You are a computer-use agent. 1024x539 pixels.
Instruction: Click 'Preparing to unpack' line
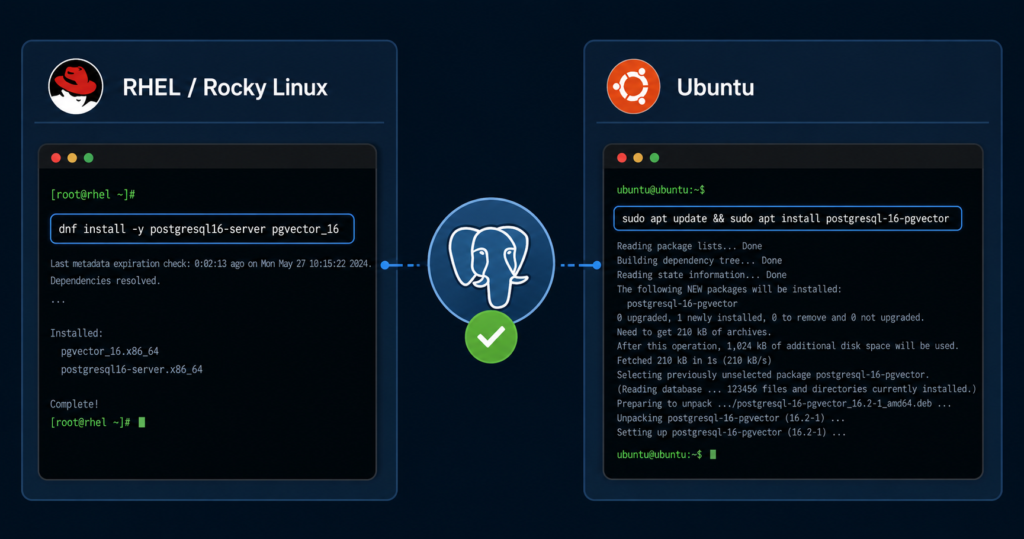pyautogui.click(x=784, y=404)
